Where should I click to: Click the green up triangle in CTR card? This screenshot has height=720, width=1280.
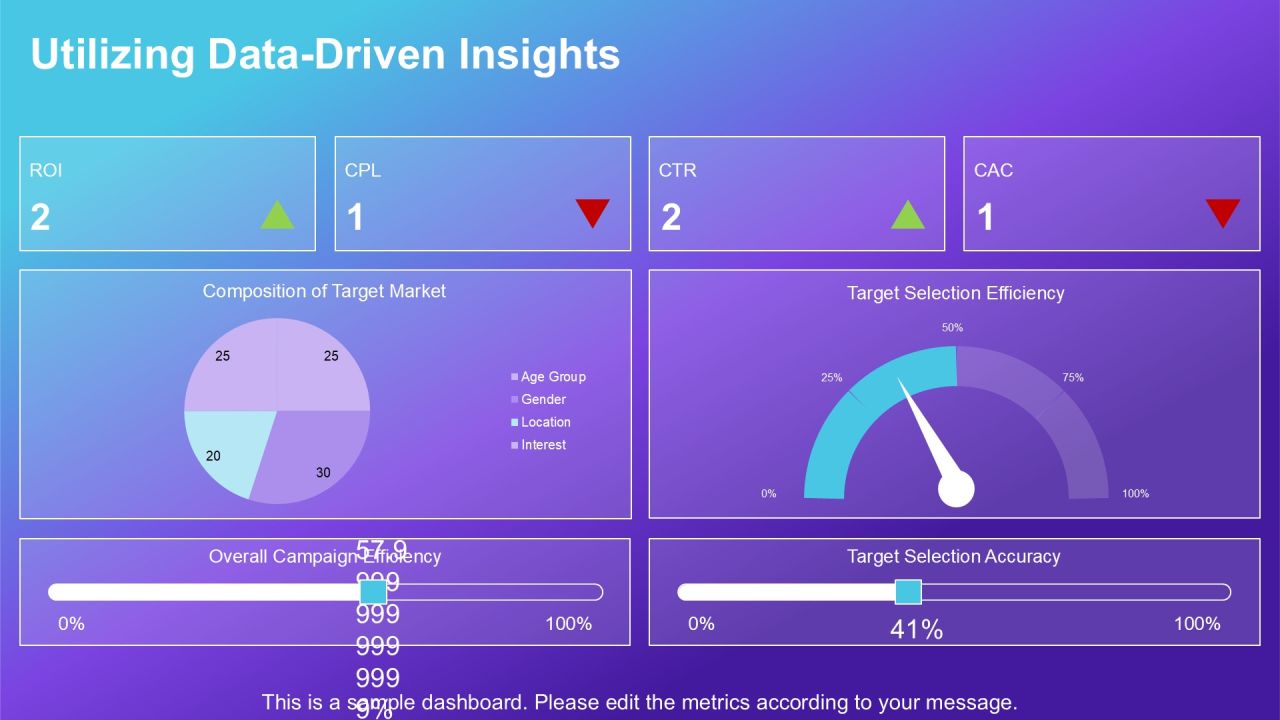click(x=908, y=215)
